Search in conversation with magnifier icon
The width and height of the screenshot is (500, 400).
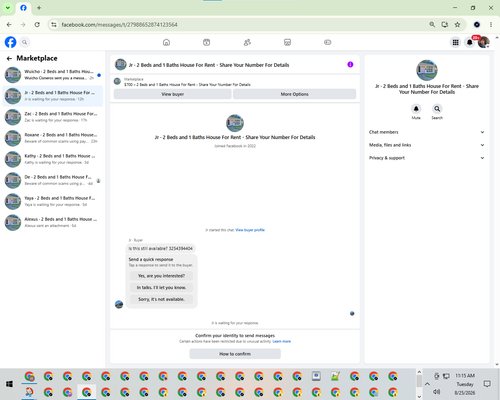(x=437, y=109)
